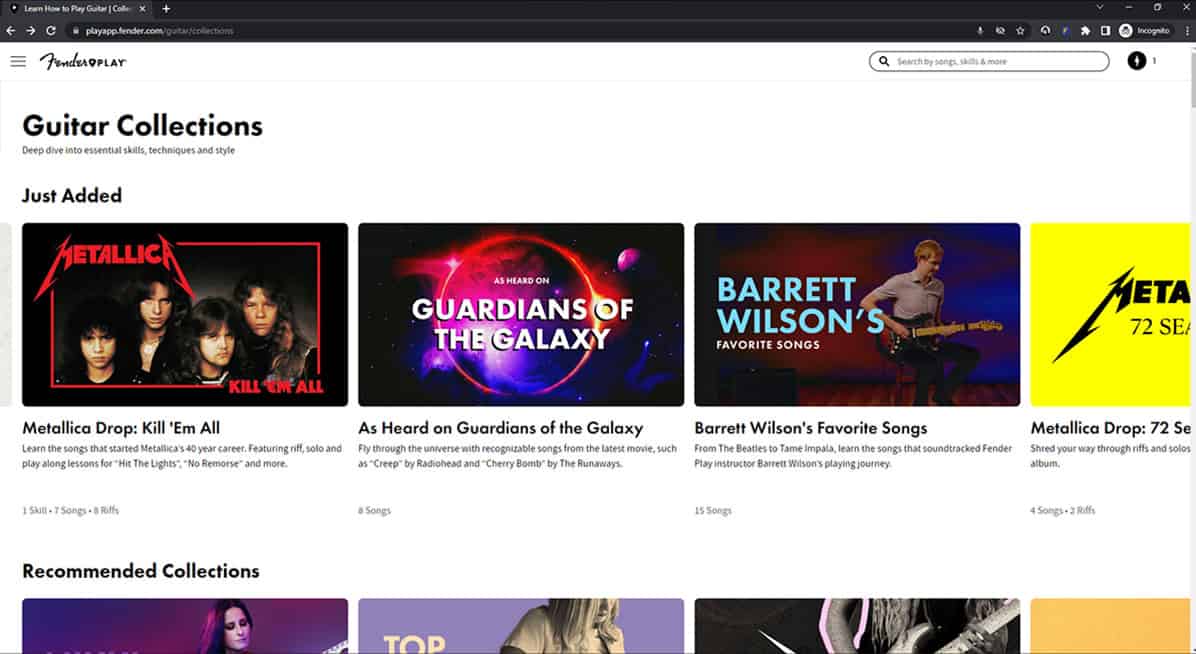The height and width of the screenshot is (654, 1196).
Task: Click the Incognito profile indicator
Action: (x=1144, y=31)
